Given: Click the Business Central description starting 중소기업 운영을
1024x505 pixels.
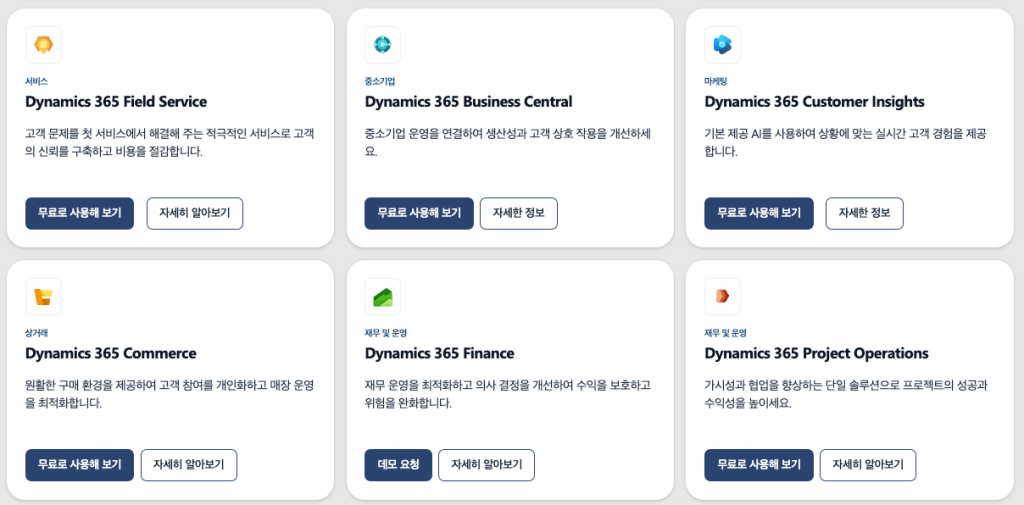Looking at the screenshot, I should click(507, 143).
